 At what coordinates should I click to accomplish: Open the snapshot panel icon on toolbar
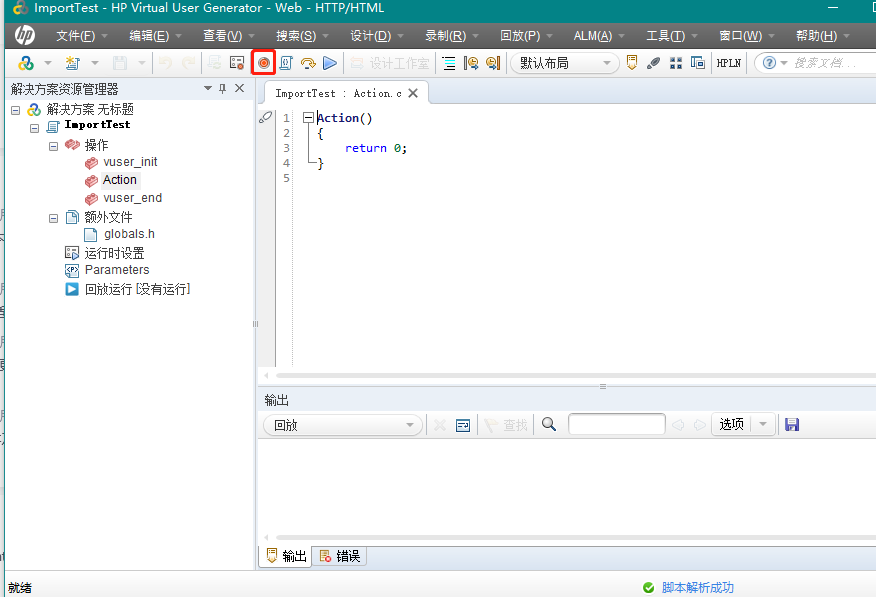698,62
